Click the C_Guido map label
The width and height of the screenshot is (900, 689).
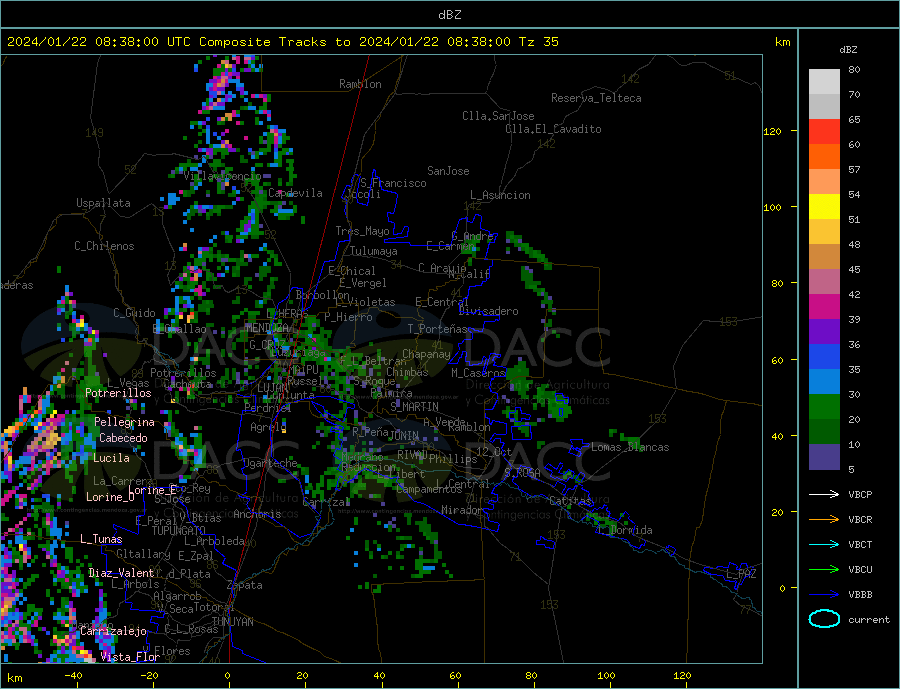tap(134, 313)
